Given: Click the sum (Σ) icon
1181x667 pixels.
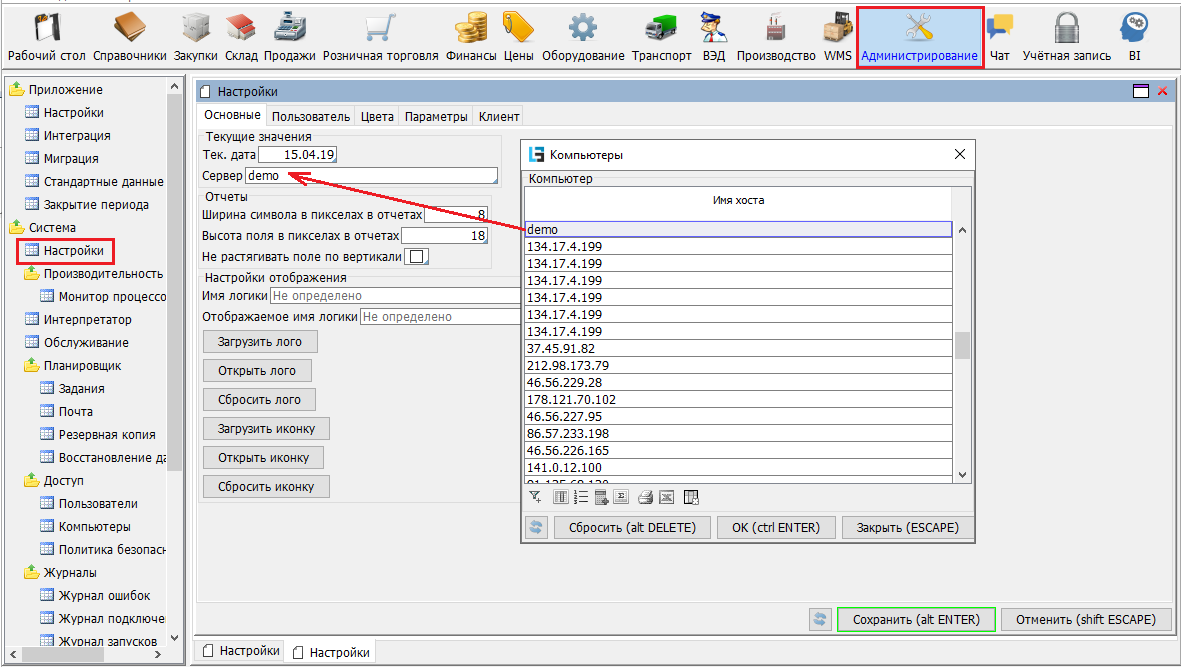Looking at the screenshot, I should [x=621, y=497].
